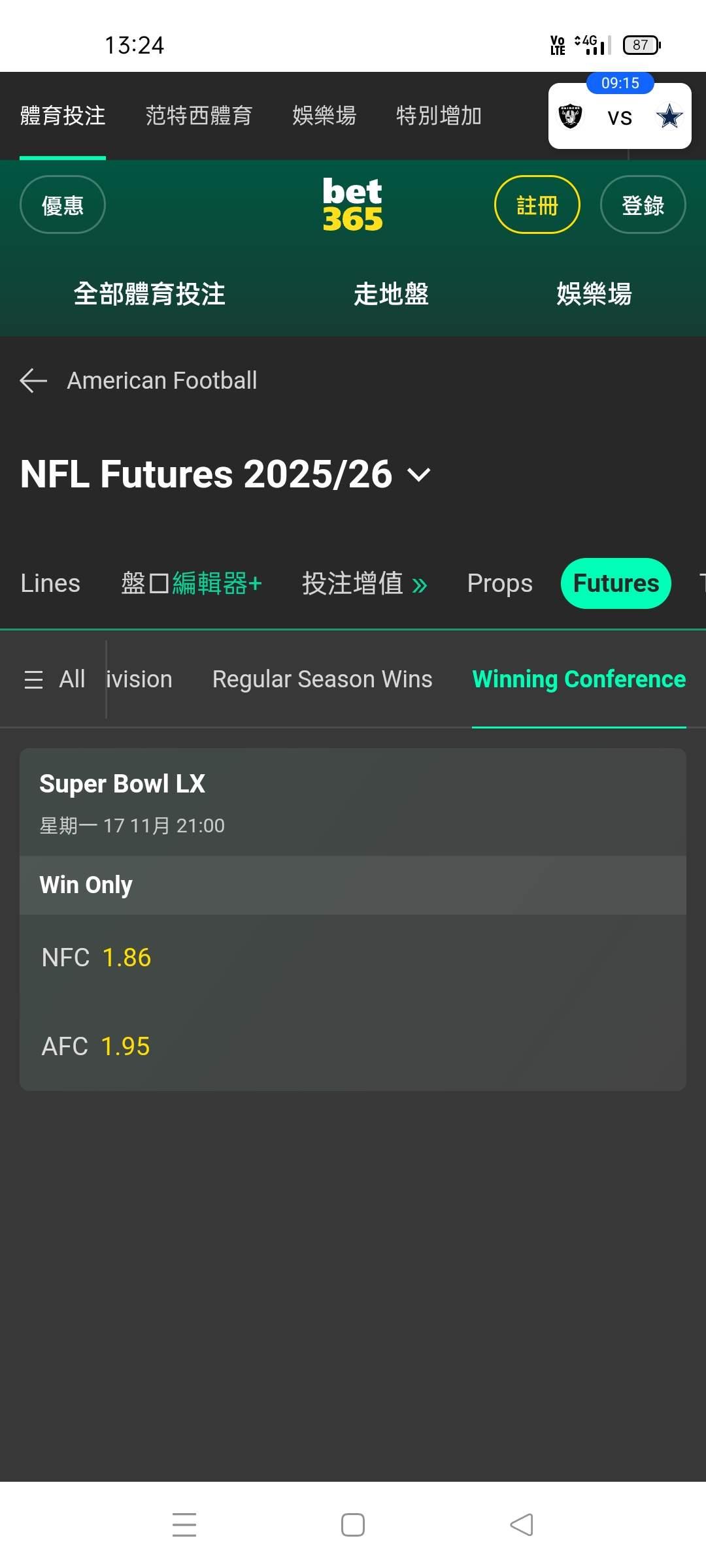Switch to Regular Season Wins
The height and width of the screenshot is (1568, 706).
point(322,679)
